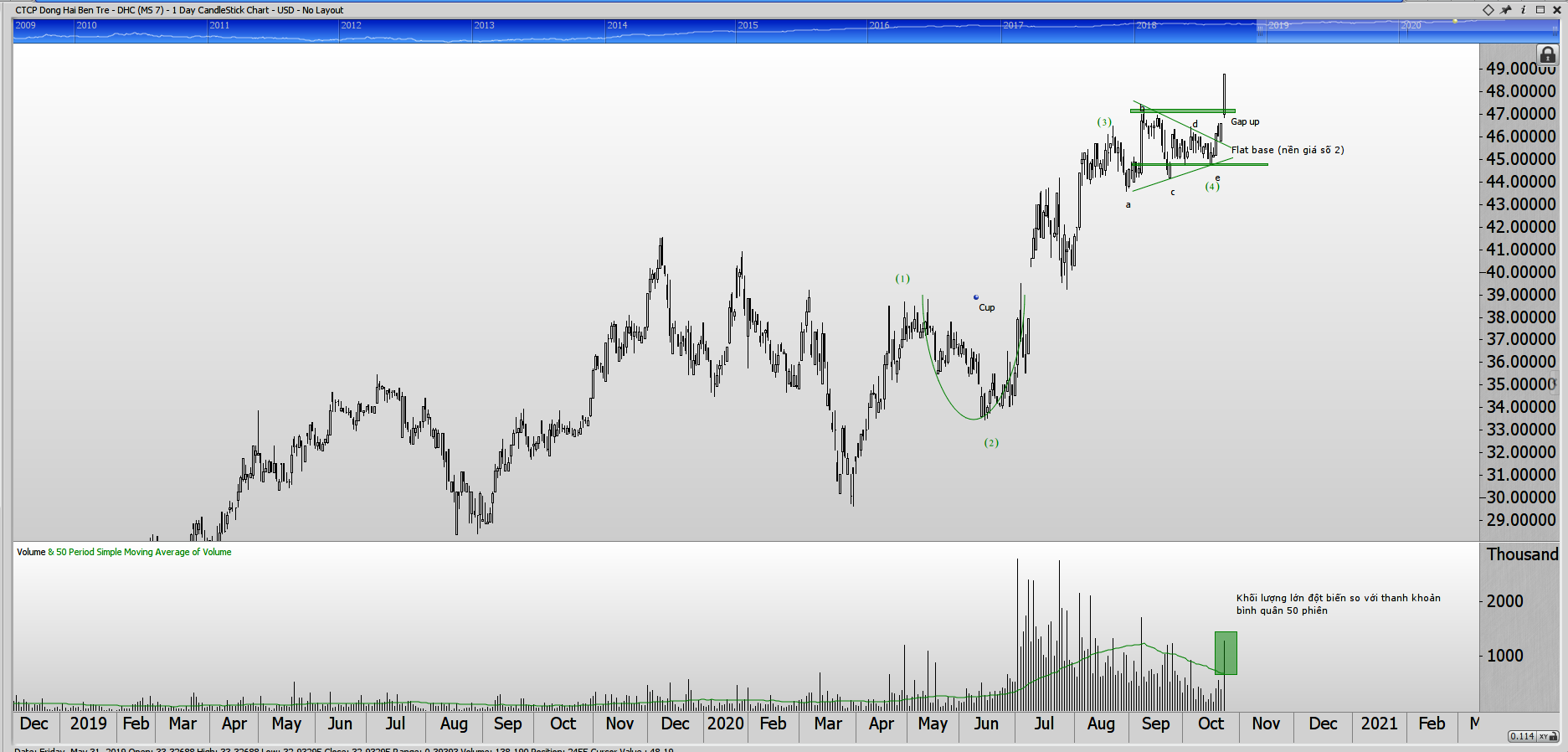Screen dimensions: 1568x752
Task: Select the upper green resistance band
Action: 1181,111
